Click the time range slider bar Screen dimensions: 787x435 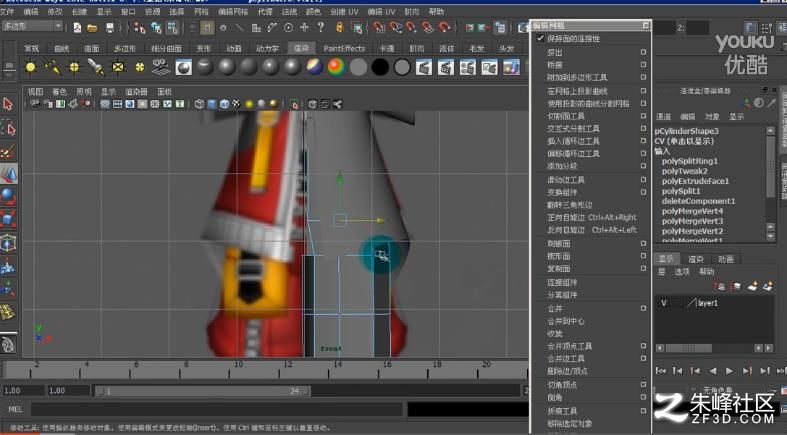click(x=203, y=391)
